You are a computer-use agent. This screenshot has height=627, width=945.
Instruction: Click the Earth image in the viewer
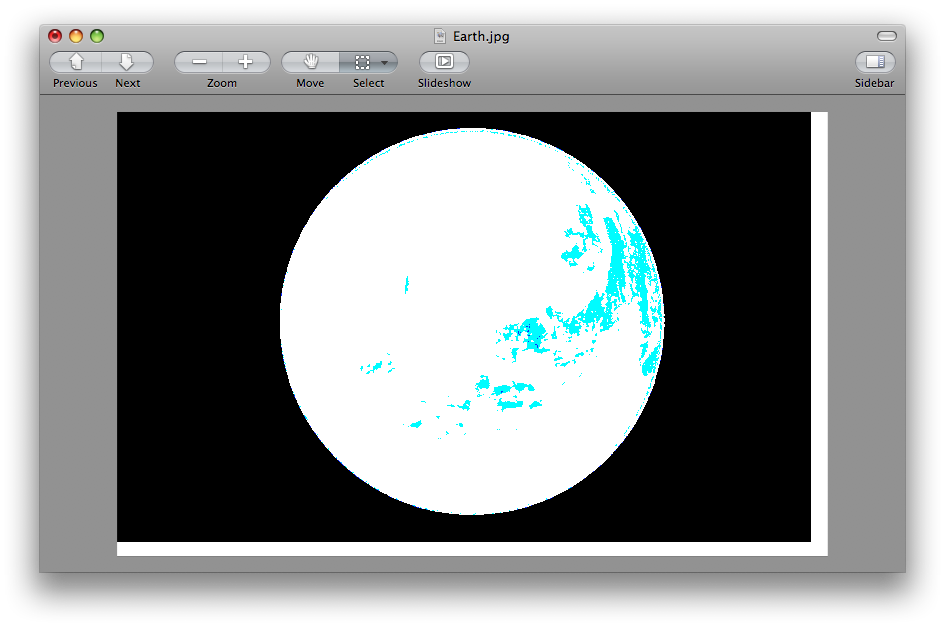pos(472,333)
